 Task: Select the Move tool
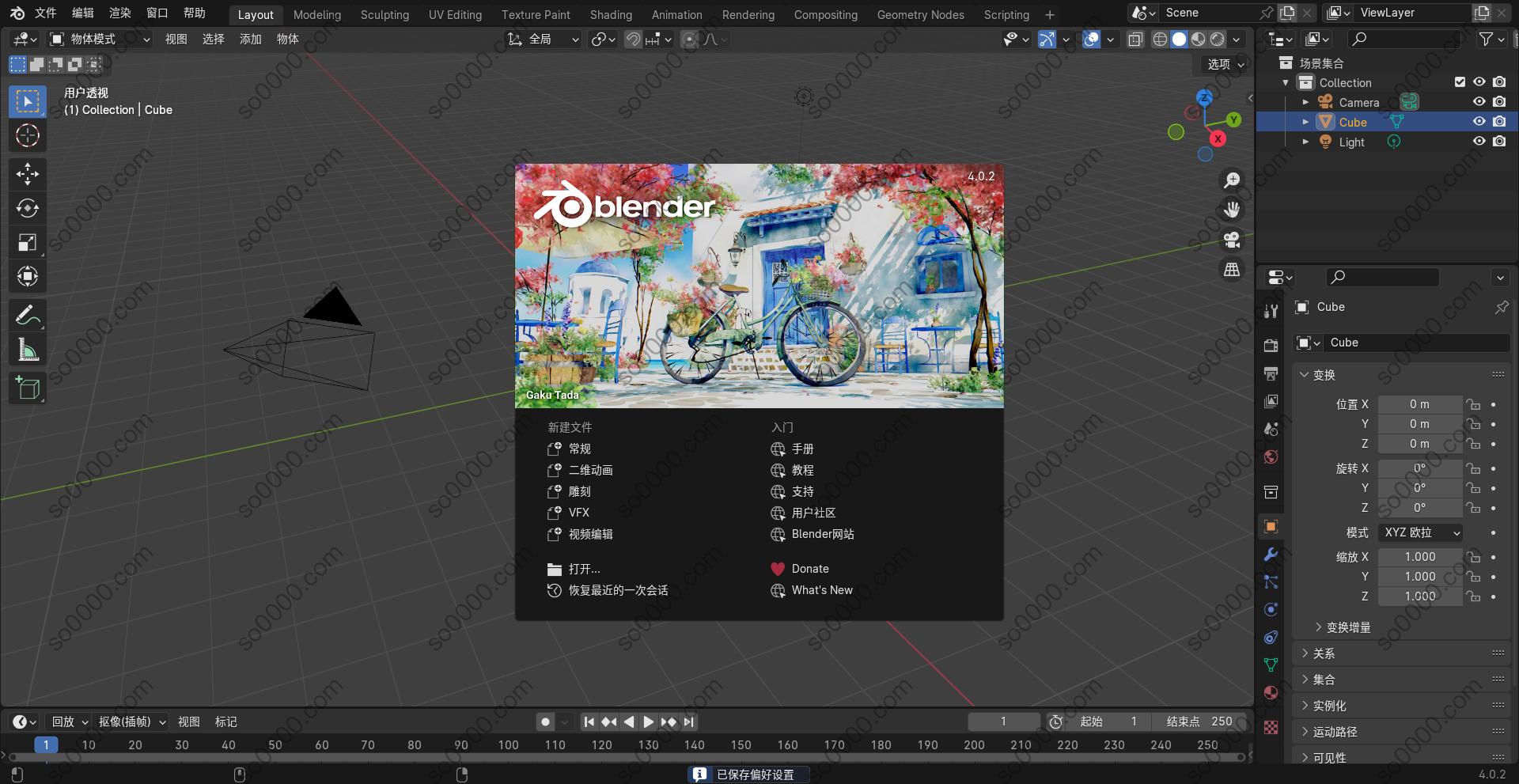point(28,174)
